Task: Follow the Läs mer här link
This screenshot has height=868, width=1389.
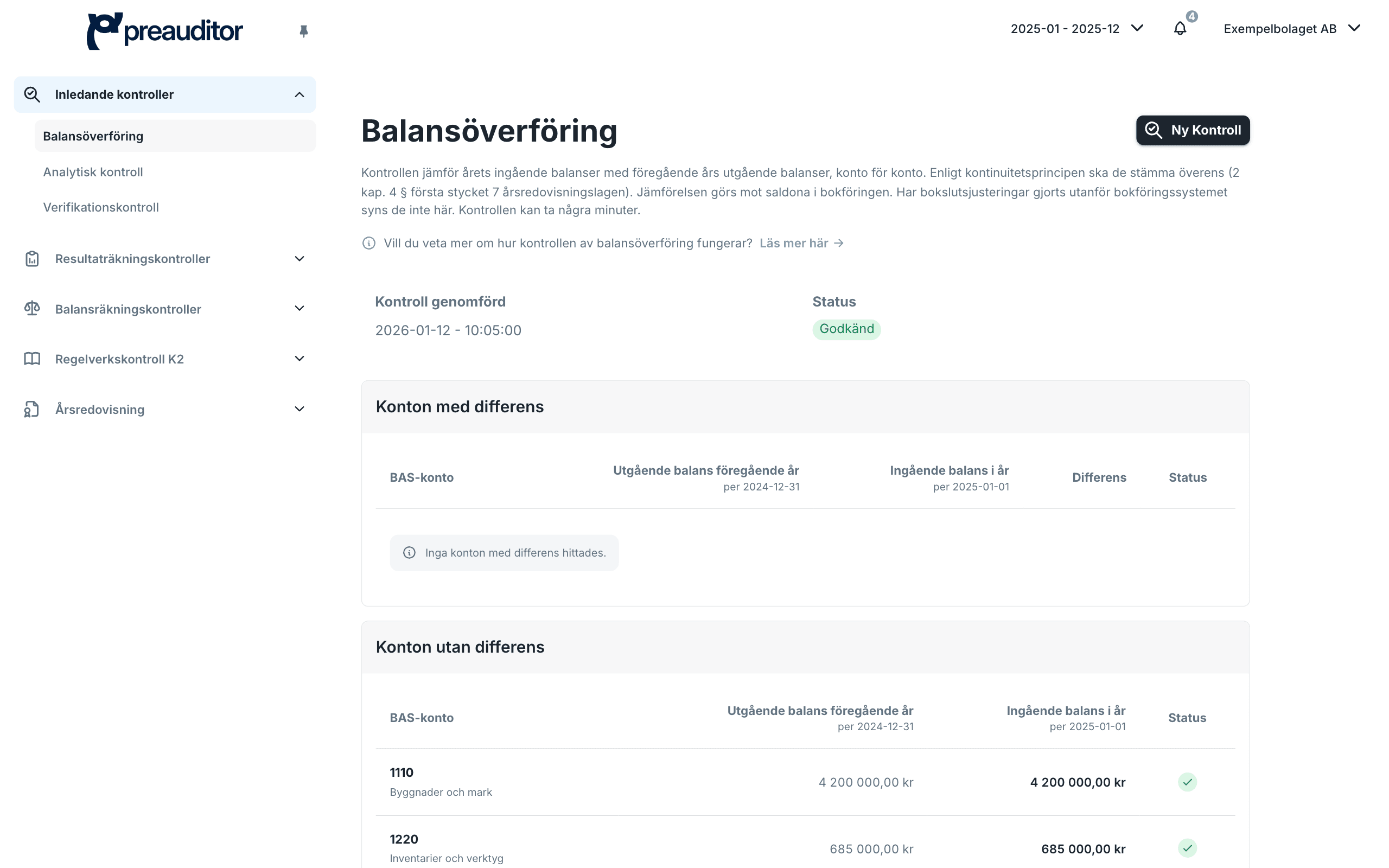Action: click(x=801, y=244)
